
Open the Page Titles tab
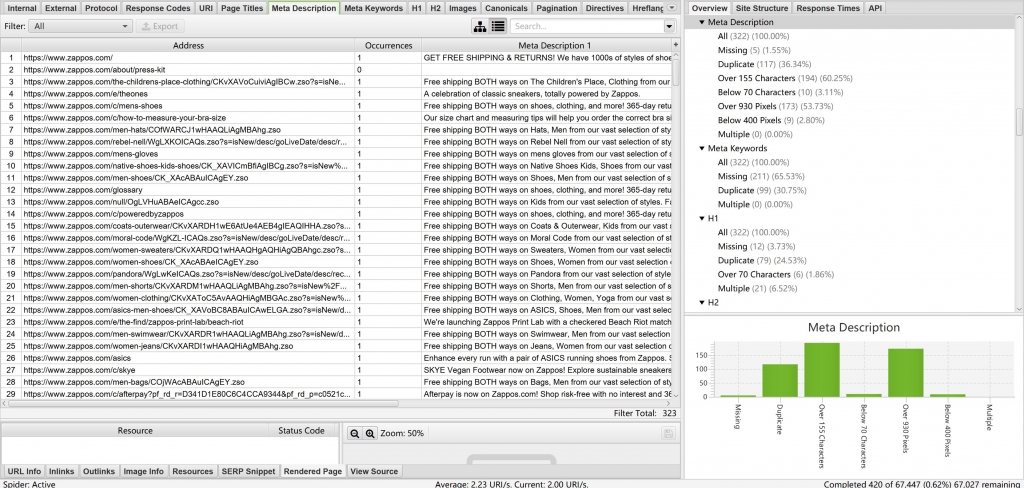tap(242, 8)
